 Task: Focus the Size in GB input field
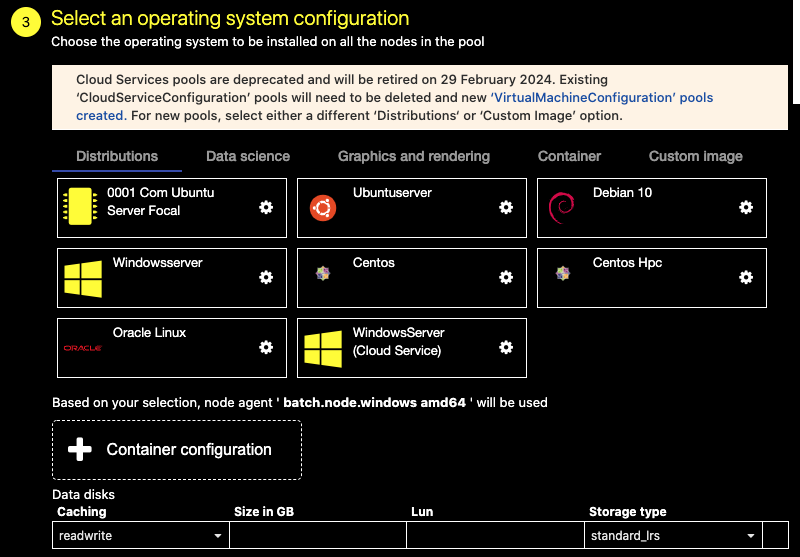pyautogui.click(x=317, y=536)
